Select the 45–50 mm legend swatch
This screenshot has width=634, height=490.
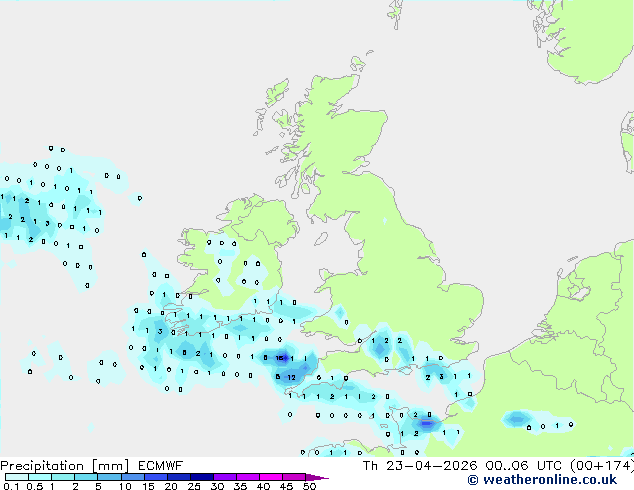(x=294, y=477)
